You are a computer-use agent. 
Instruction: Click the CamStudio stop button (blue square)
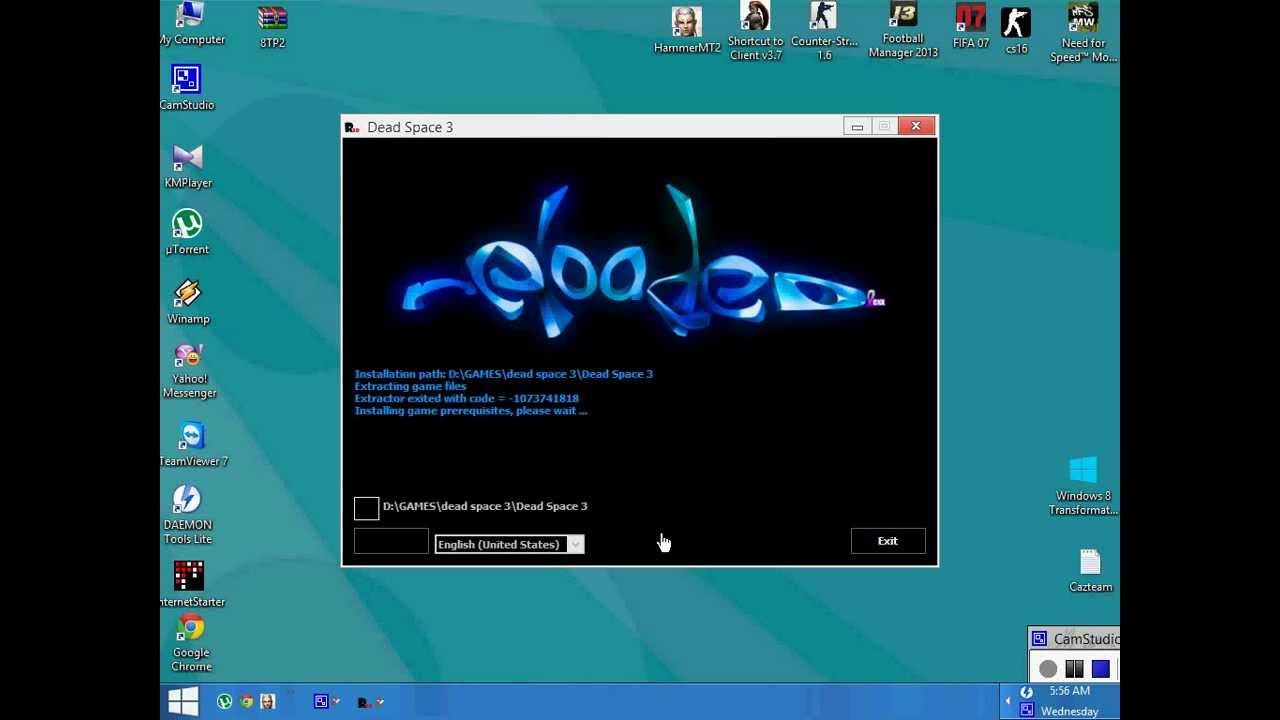pos(1101,668)
